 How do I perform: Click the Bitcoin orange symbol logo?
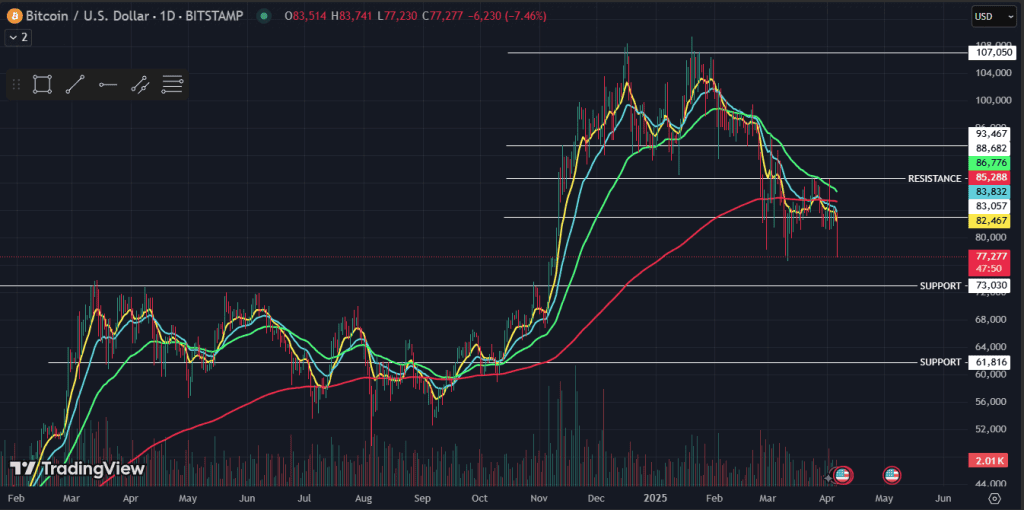[14, 16]
